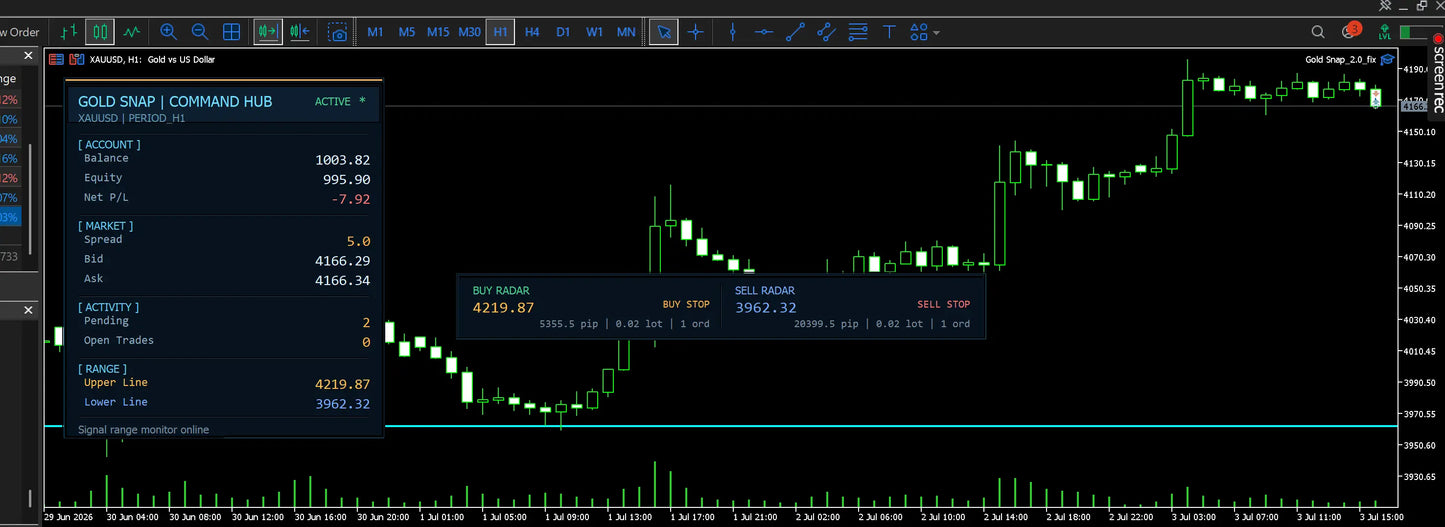Click the GOLD SNAP | COMMAND HUB title

pyautogui.click(x=175, y=102)
